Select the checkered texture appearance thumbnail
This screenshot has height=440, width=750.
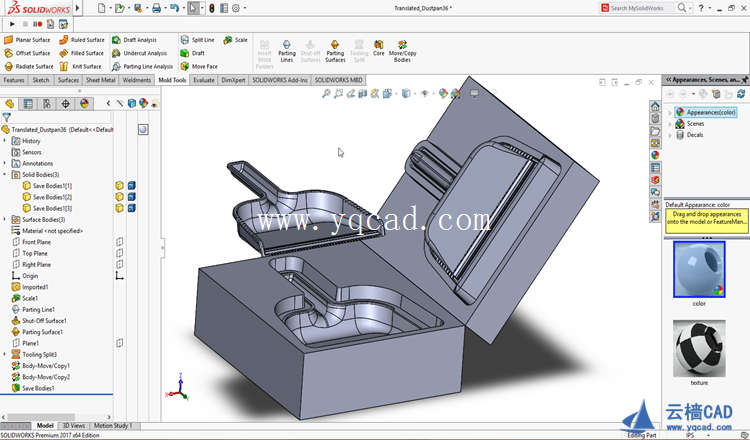pyautogui.click(x=699, y=349)
